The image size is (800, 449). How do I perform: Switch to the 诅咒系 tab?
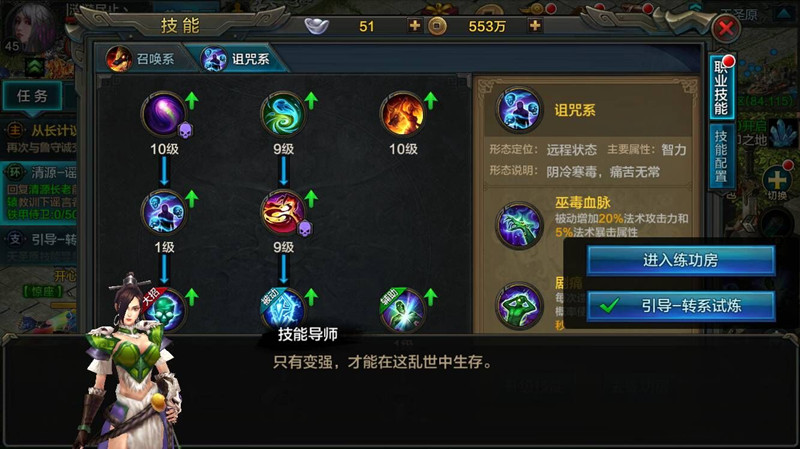point(237,58)
